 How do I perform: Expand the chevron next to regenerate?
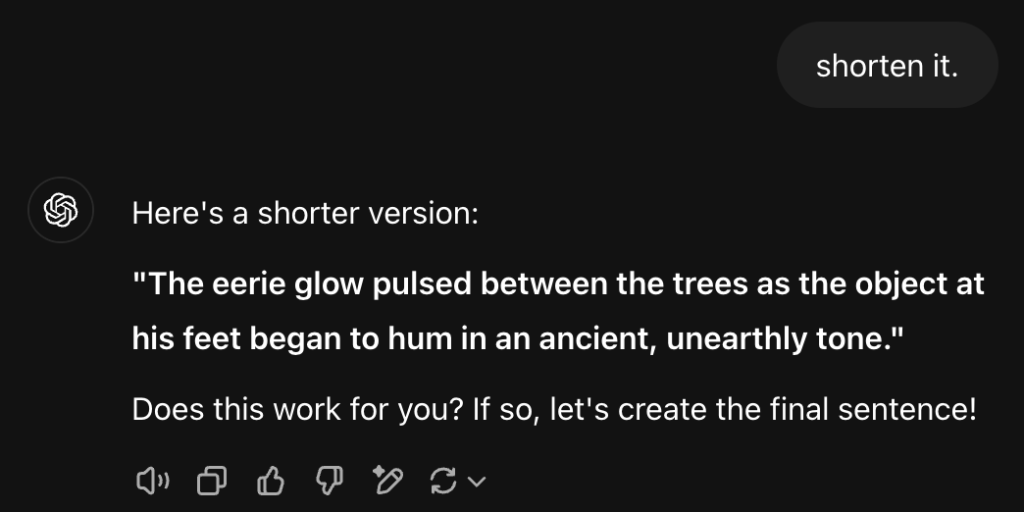477,482
